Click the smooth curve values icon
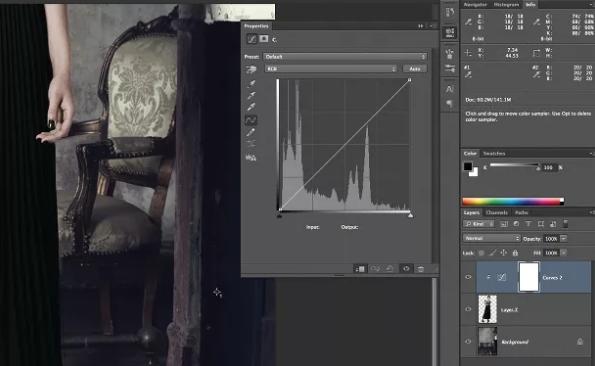The height and width of the screenshot is (366, 595). (251, 144)
